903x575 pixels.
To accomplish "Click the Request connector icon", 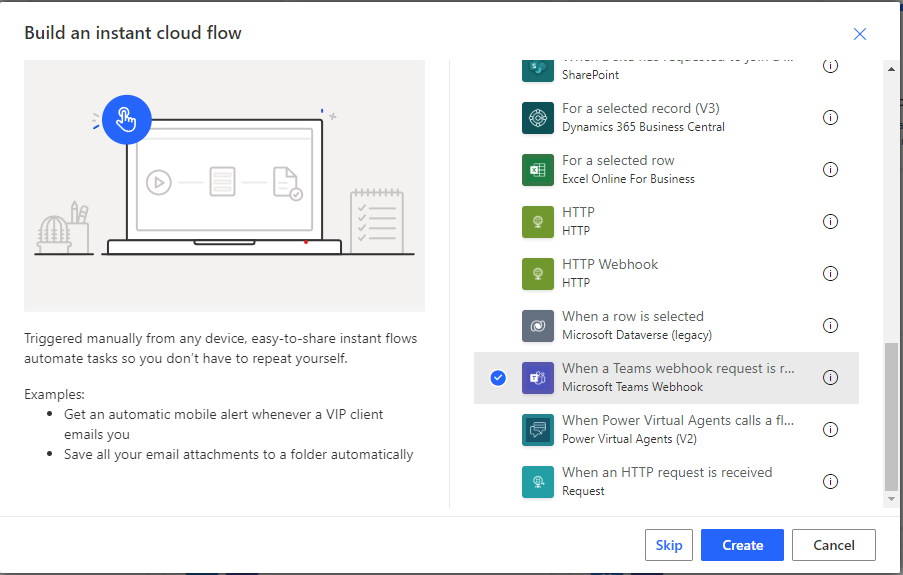I will pyautogui.click(x=537, y=482).
